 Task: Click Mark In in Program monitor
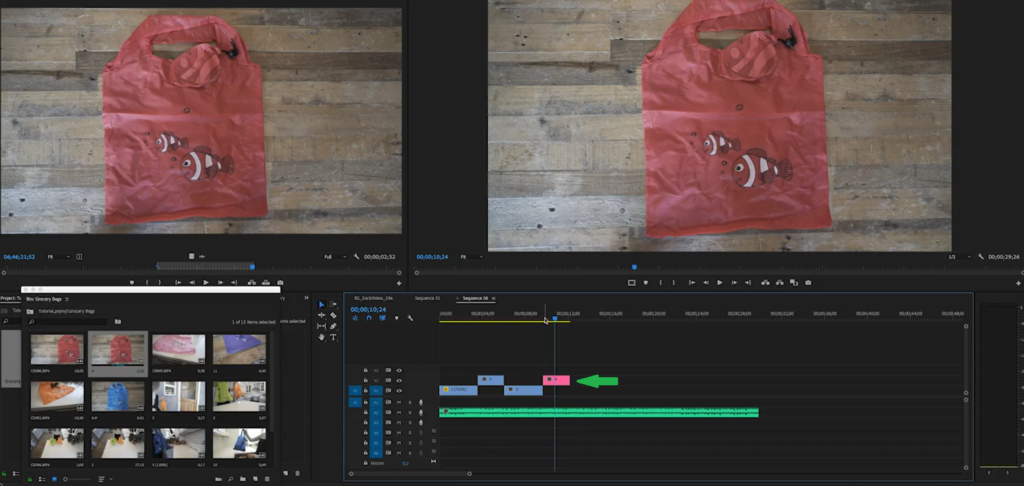tap(661, 283)
